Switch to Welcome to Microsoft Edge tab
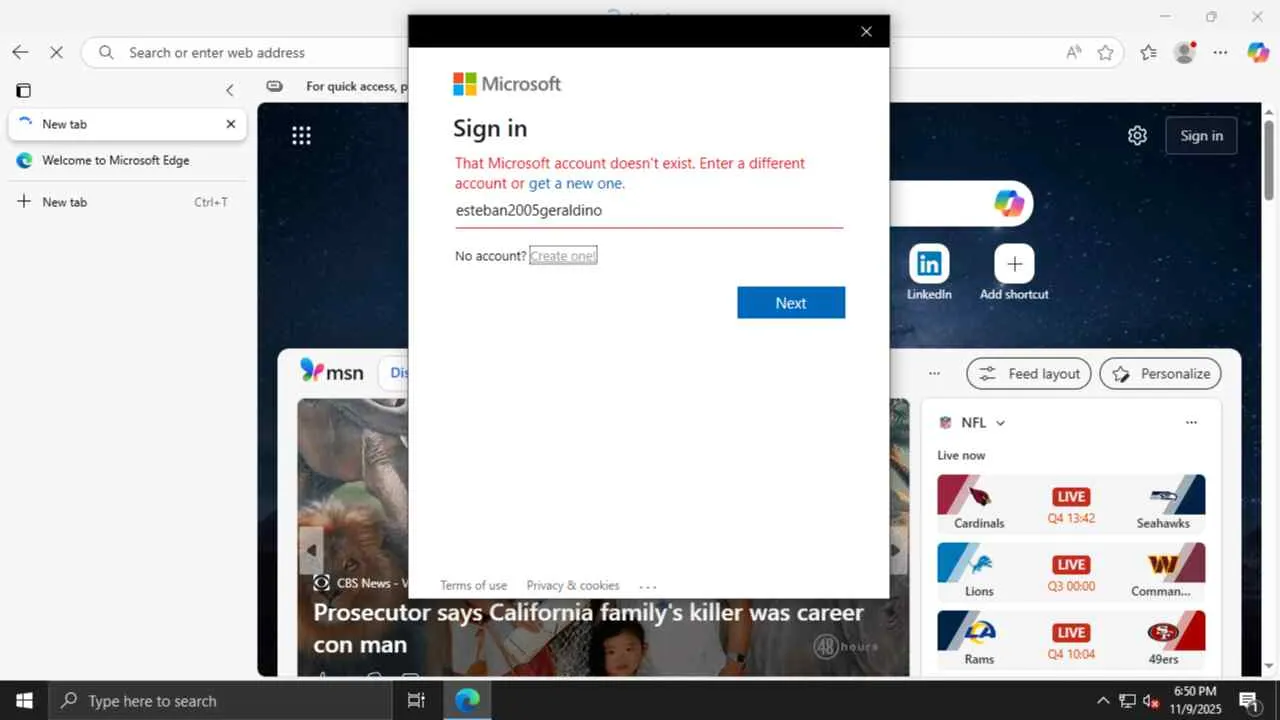 [x=128, y=160]
